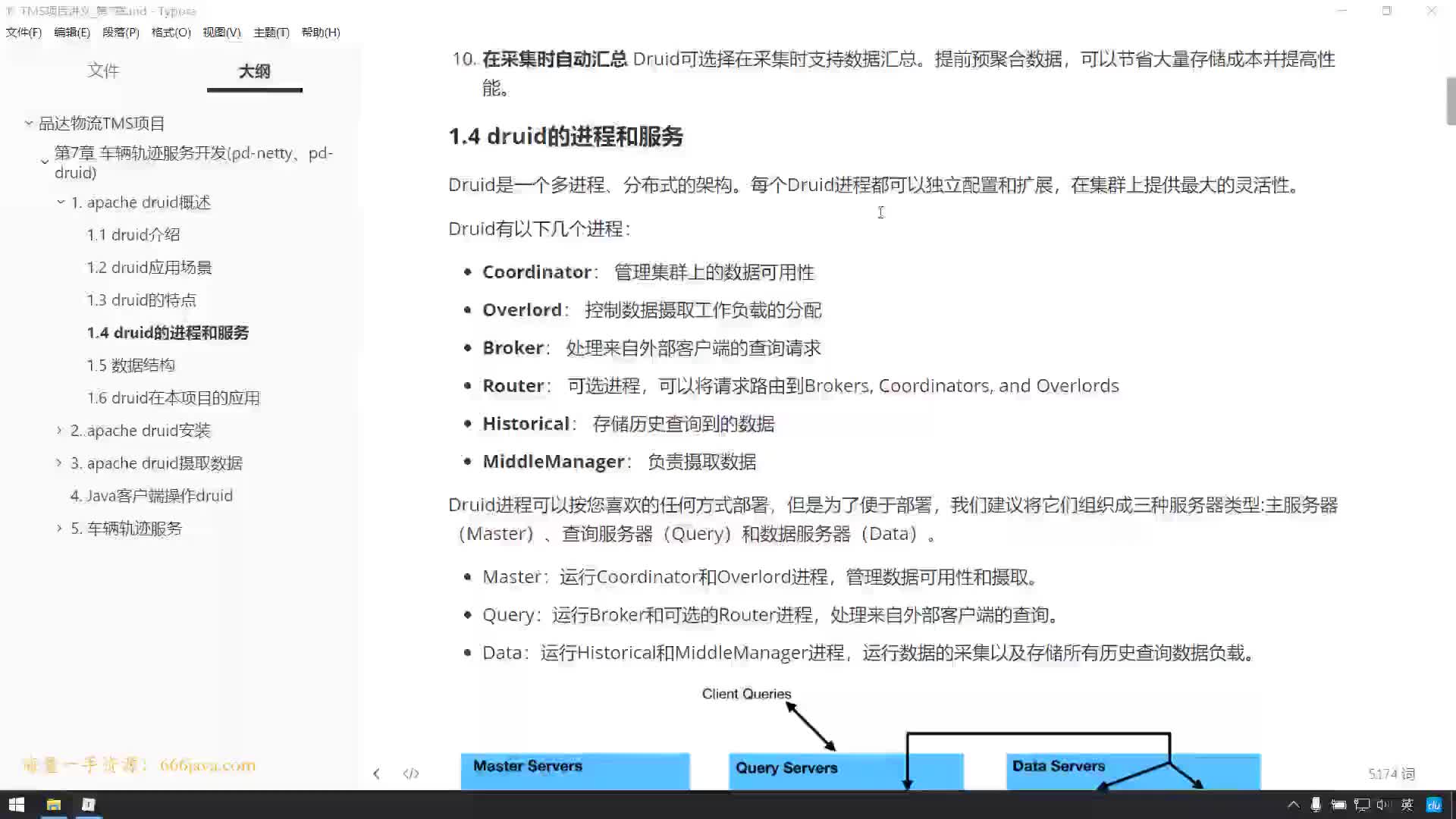The image size is (1456, 819).
Task: Click the Master bullet line
Action: click(761, 577)
